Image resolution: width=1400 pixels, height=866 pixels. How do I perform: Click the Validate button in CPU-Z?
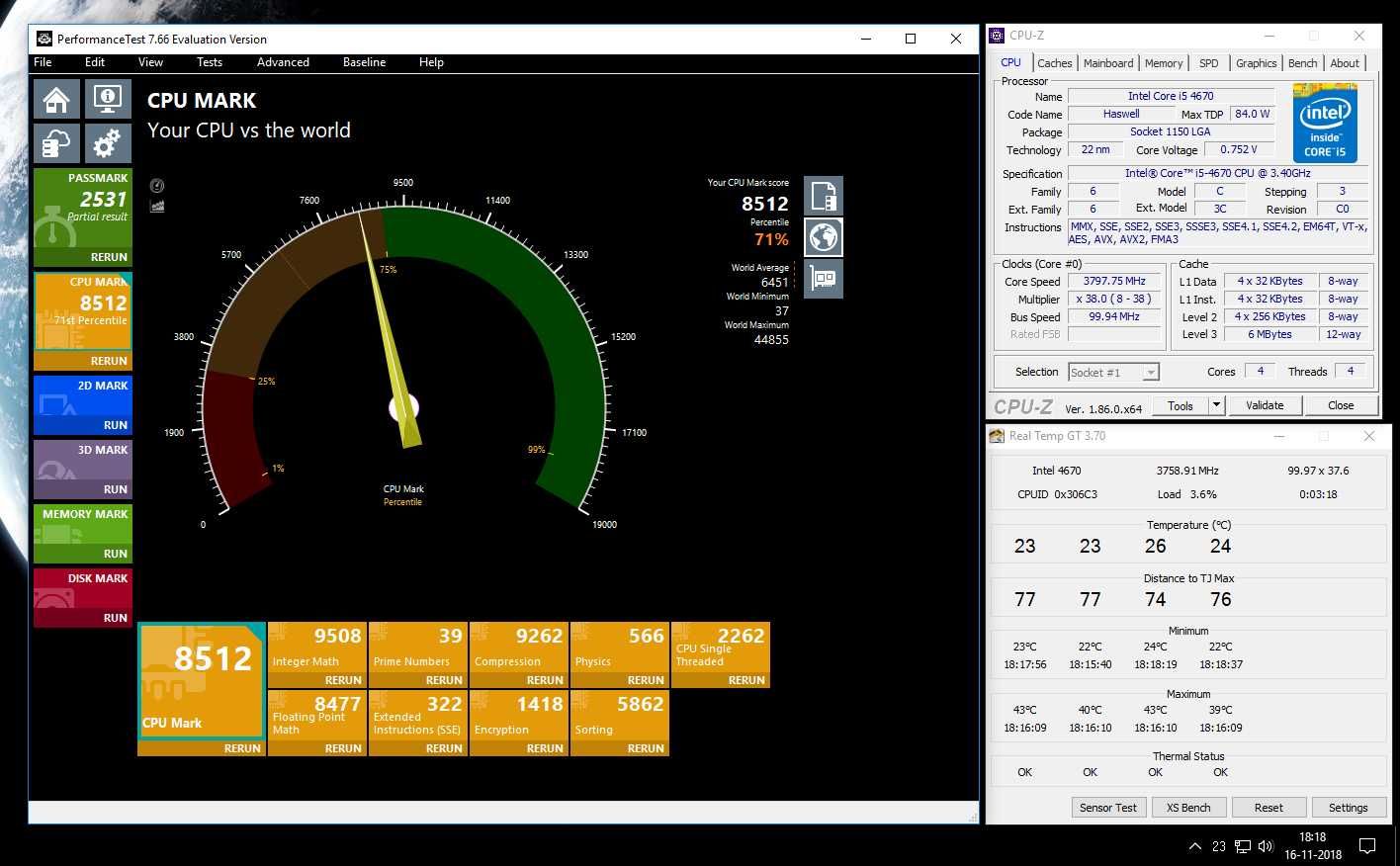point(1265,405)
